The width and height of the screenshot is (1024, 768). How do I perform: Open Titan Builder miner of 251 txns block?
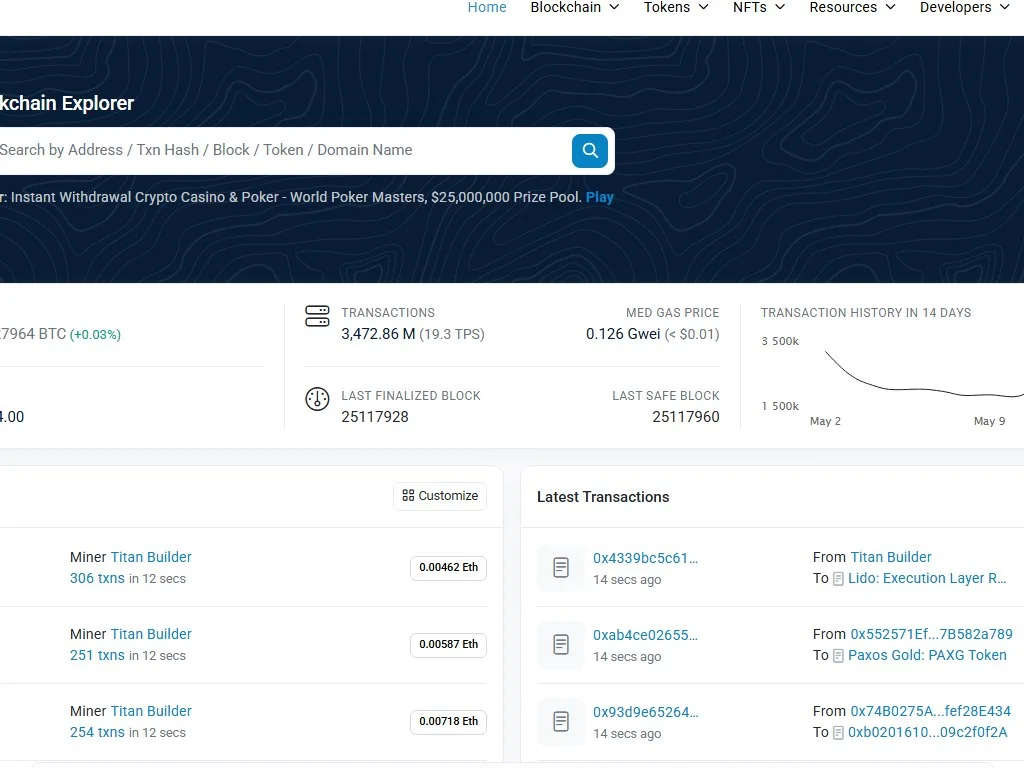(151, 634)
